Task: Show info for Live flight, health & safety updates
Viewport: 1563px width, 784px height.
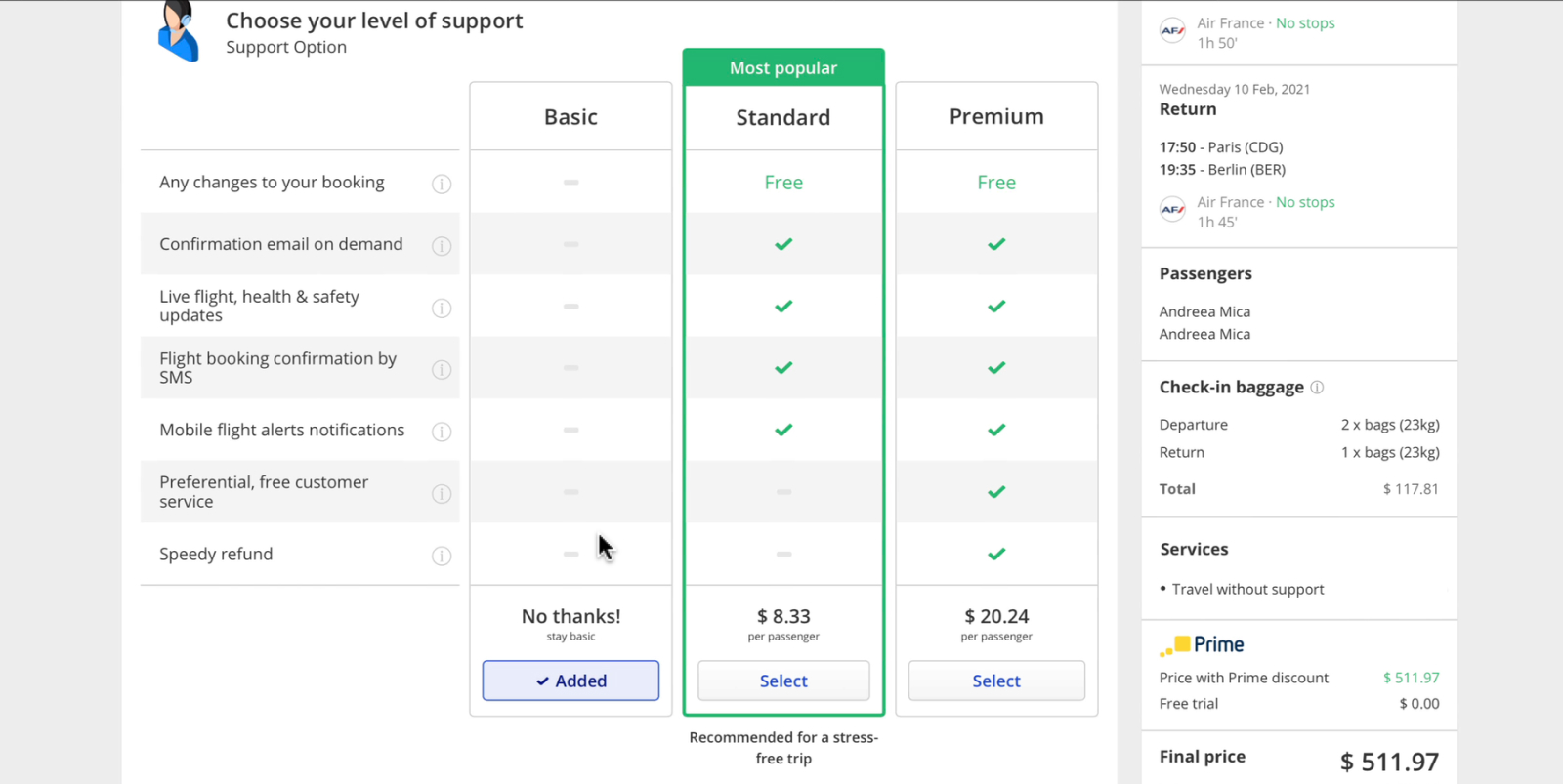Action: [x=442, y=309]
